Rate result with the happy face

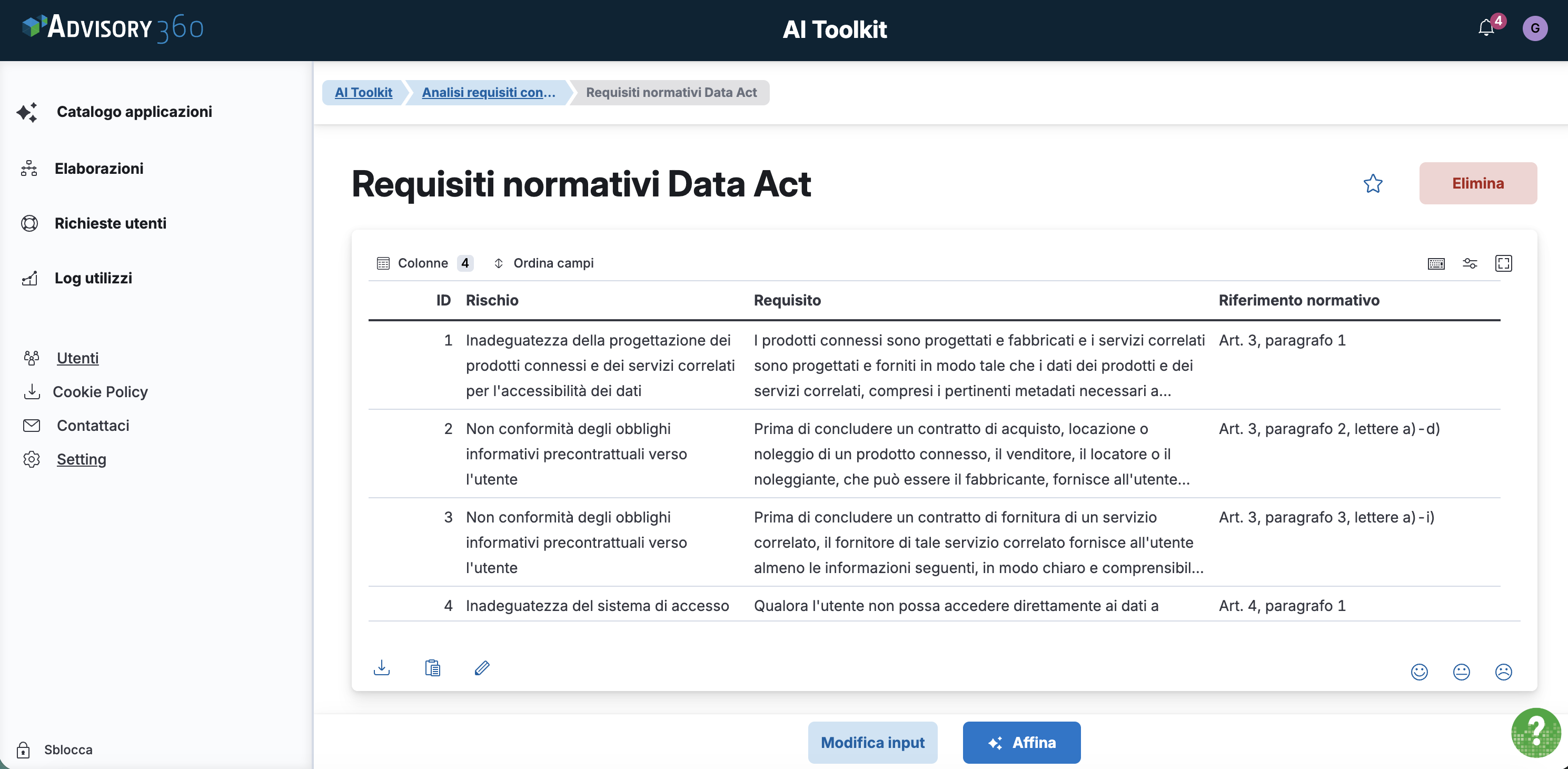point(1419,672)
